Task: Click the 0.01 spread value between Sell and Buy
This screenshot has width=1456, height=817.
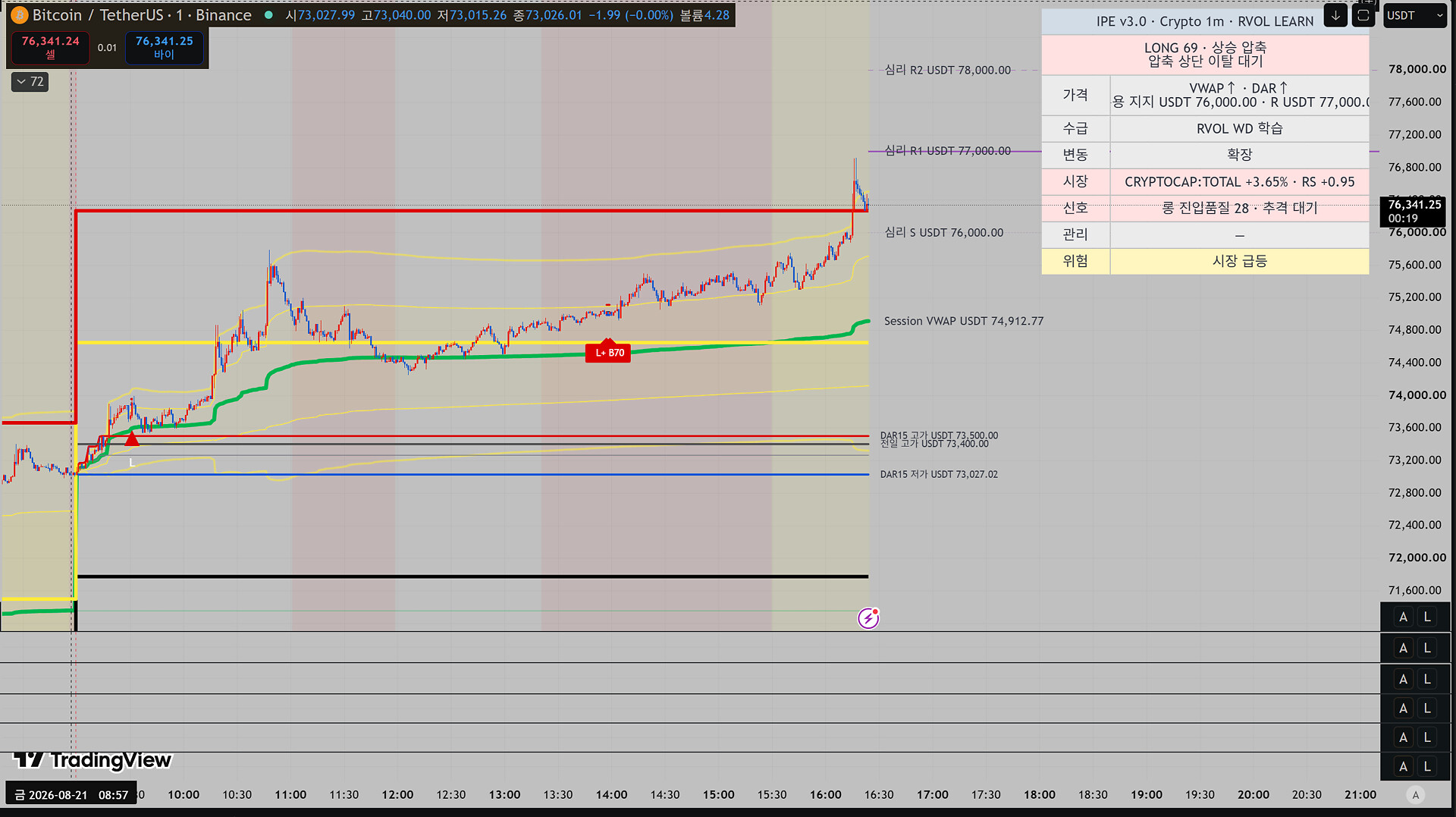Action: (x=107, y=48)
